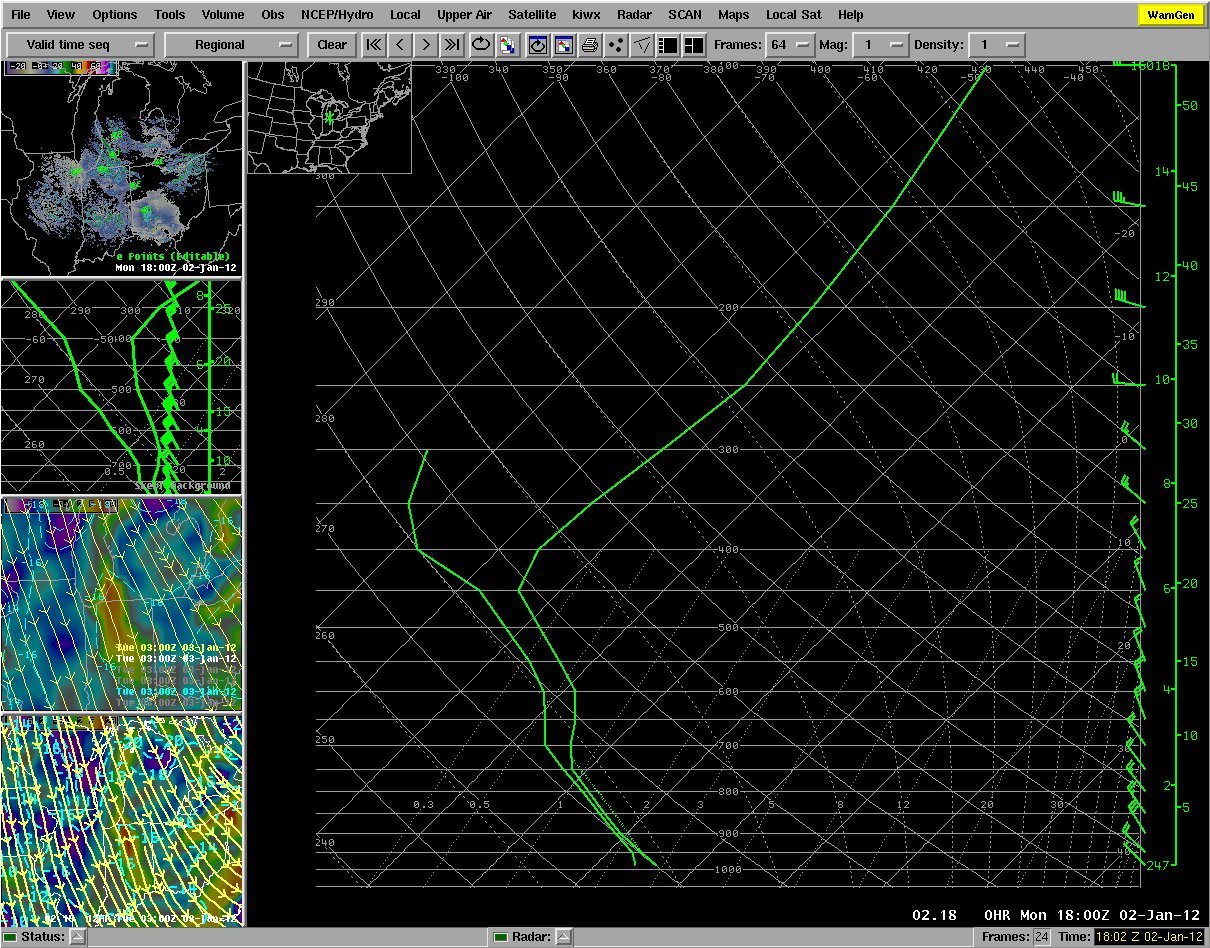Step forward one frame
Screen dimensions: 1210x948
(x=426, y=44)
